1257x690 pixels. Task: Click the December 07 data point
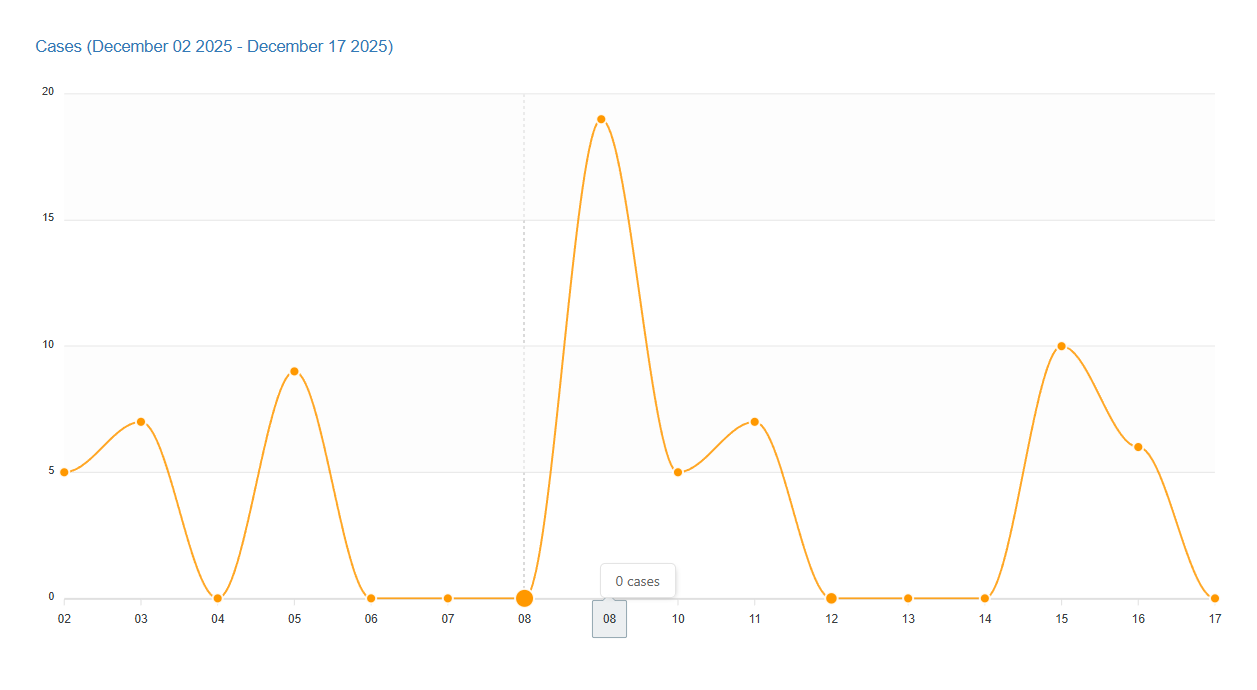(x=448, y=598)
